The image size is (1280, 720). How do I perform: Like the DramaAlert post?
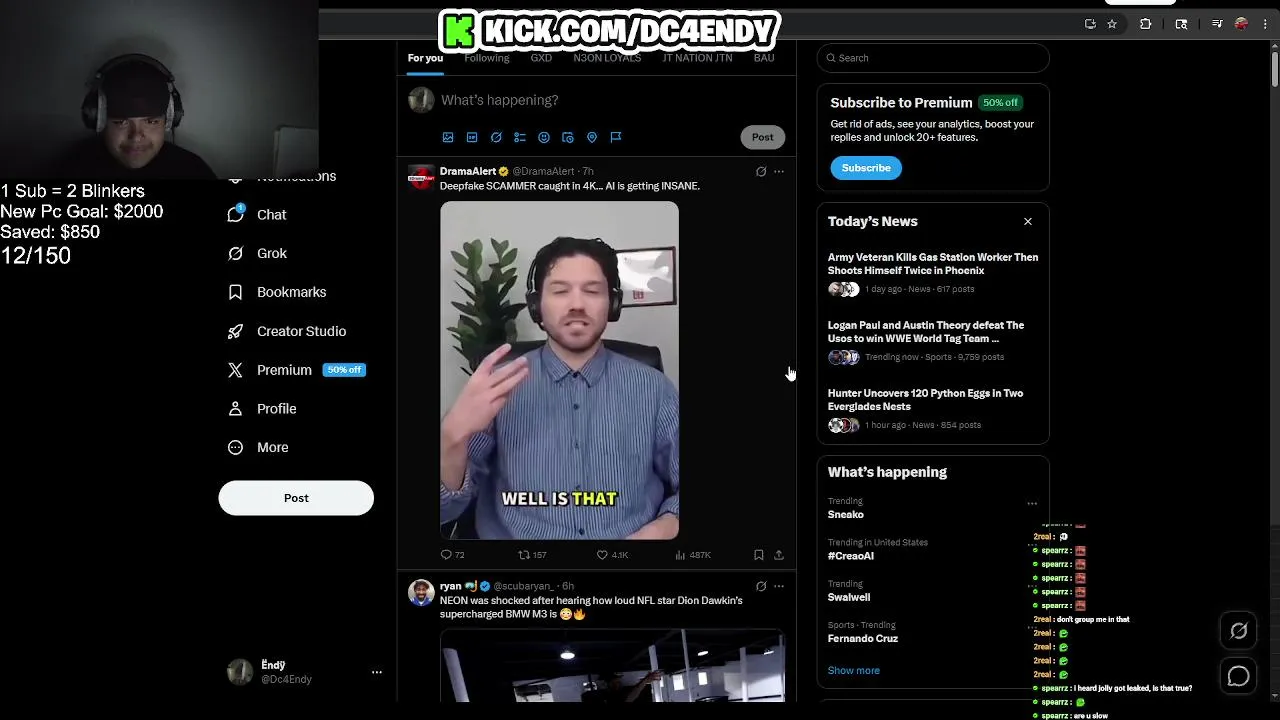pyautogui.click(x=612, y=555)
